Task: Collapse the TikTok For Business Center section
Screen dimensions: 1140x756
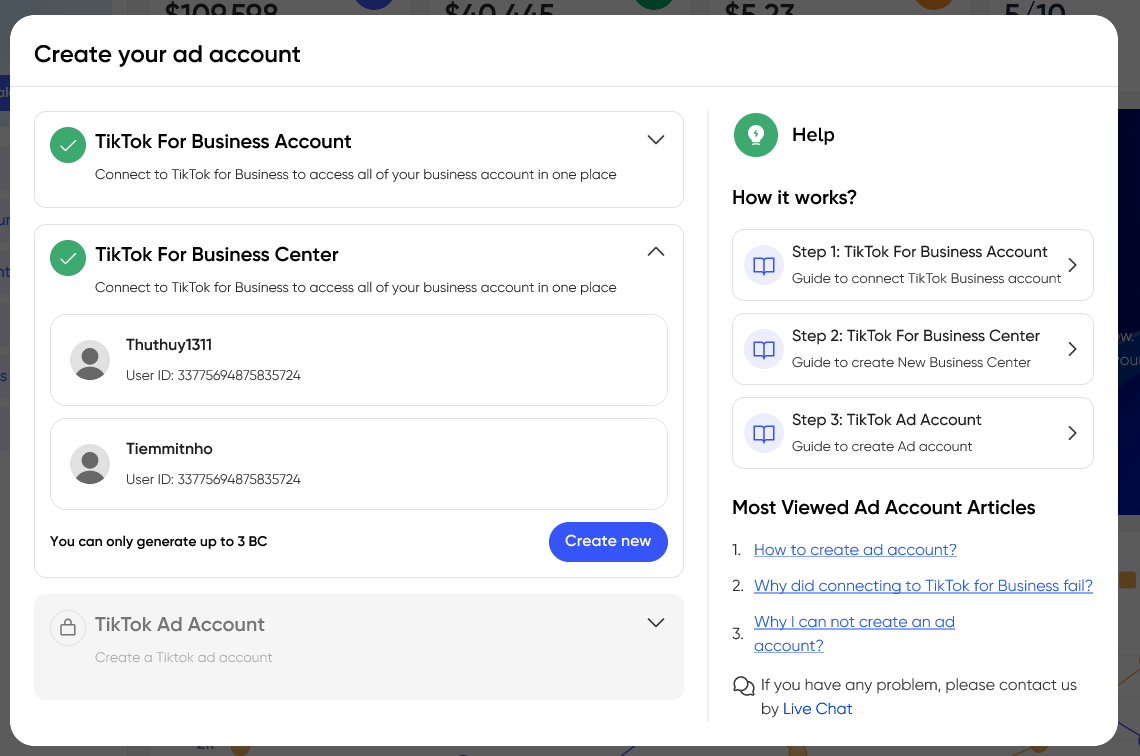Action: [656, 252]
